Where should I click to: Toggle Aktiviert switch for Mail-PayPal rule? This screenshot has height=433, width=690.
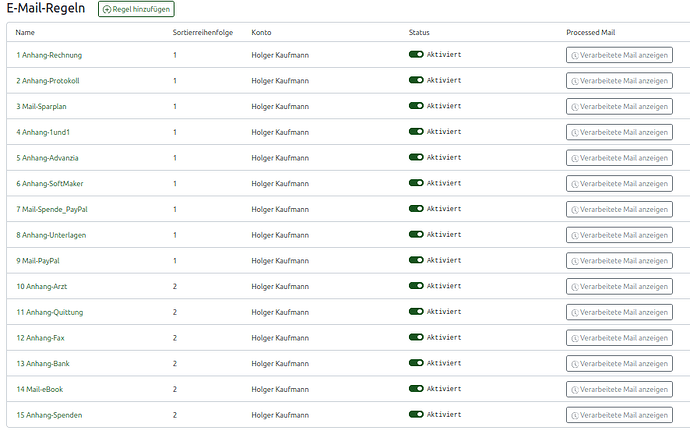tap(416, 260)
